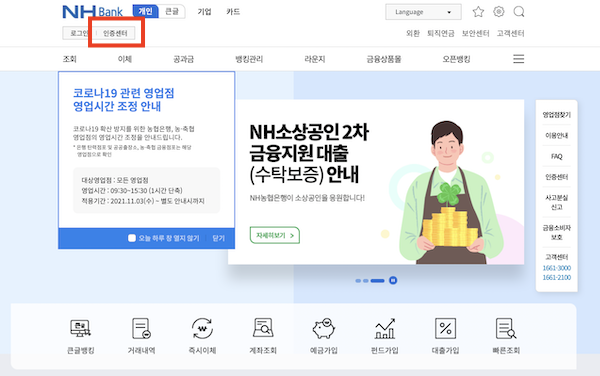Open 조회 menu

tap(70, 59)
